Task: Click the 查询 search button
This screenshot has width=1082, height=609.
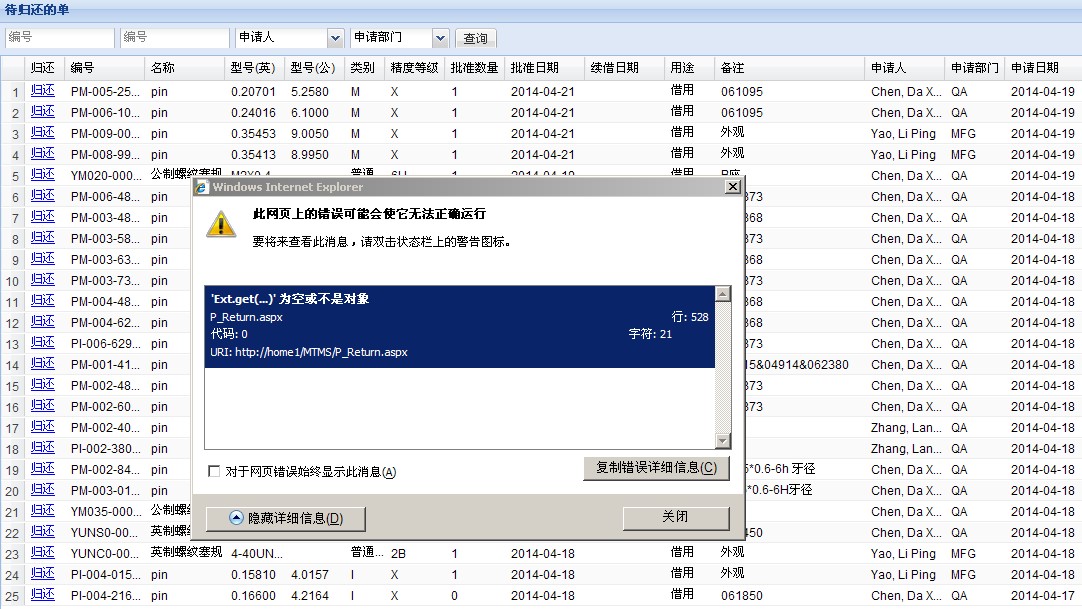Action: 475,39
